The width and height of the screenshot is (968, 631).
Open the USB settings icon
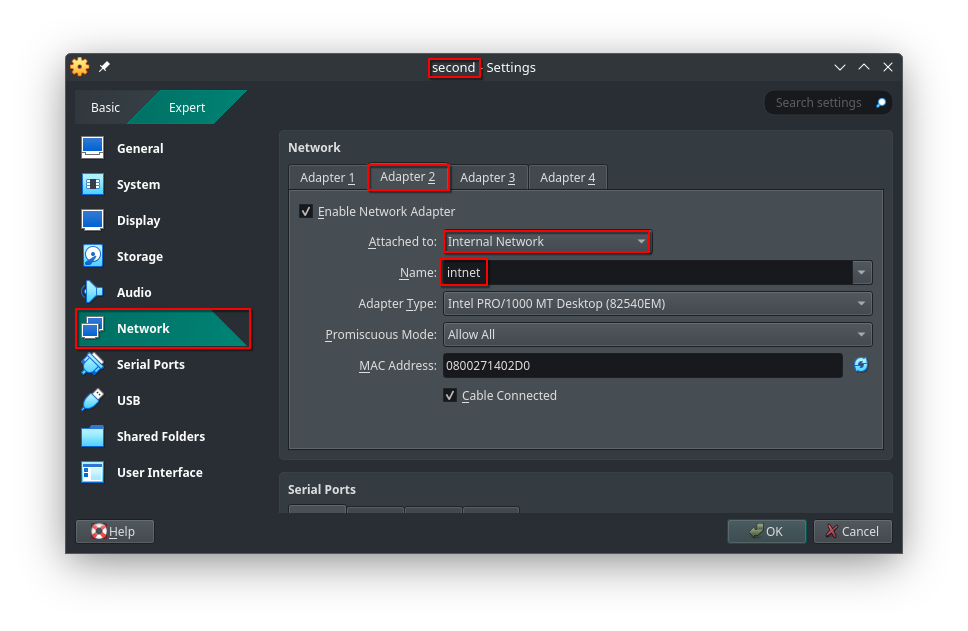tap(93, 400)
